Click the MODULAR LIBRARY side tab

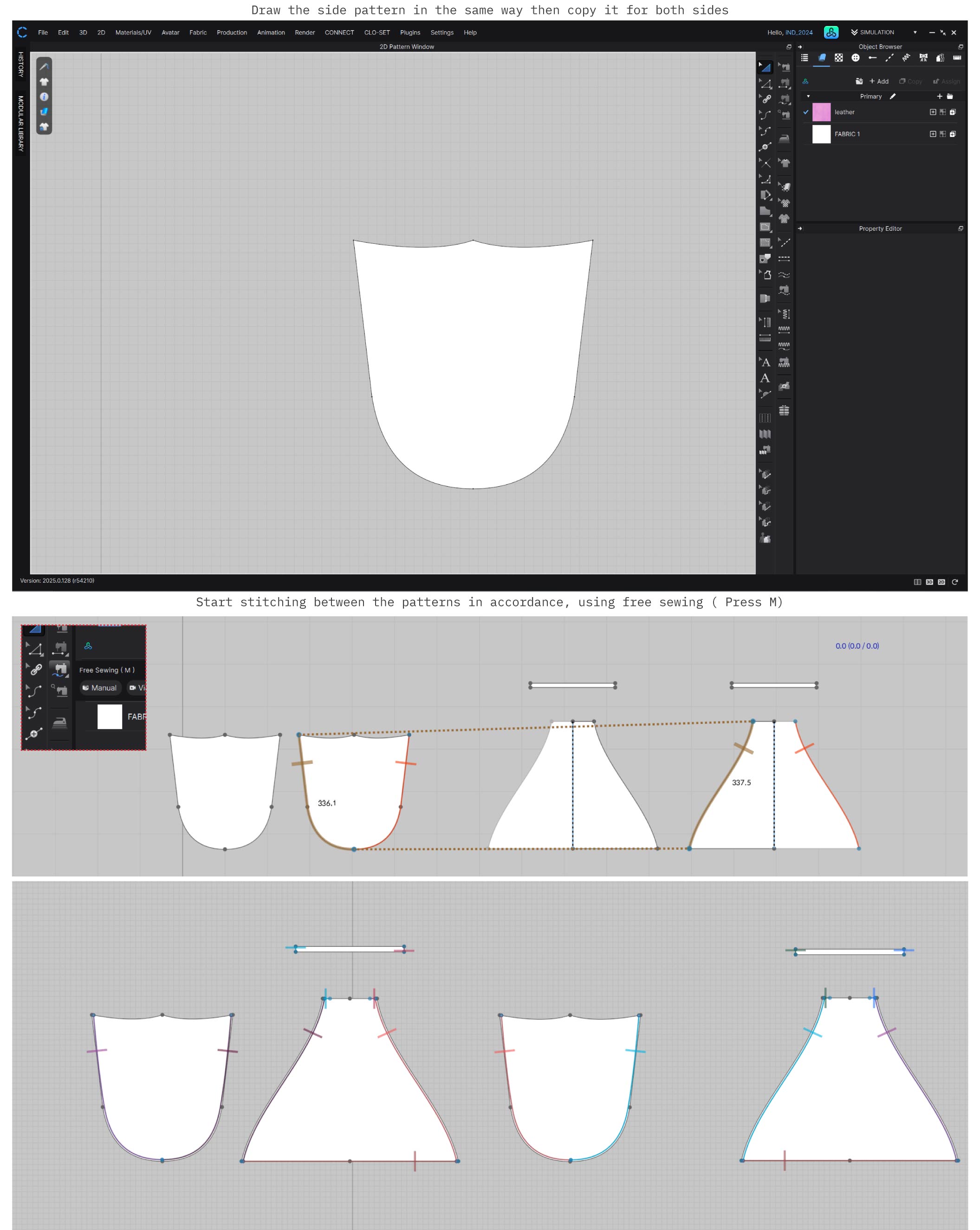click(x=20, y=123)
